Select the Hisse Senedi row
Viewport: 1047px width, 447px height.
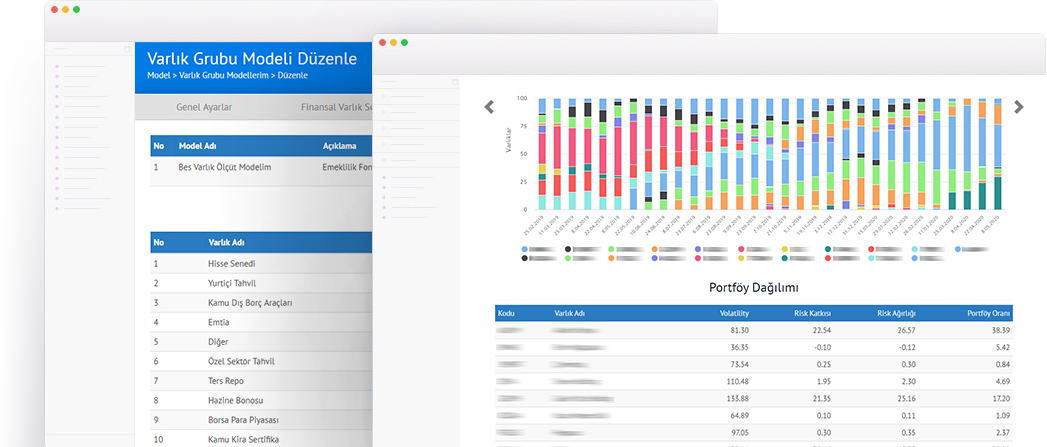pyautogui.click(x=231, y=264)
